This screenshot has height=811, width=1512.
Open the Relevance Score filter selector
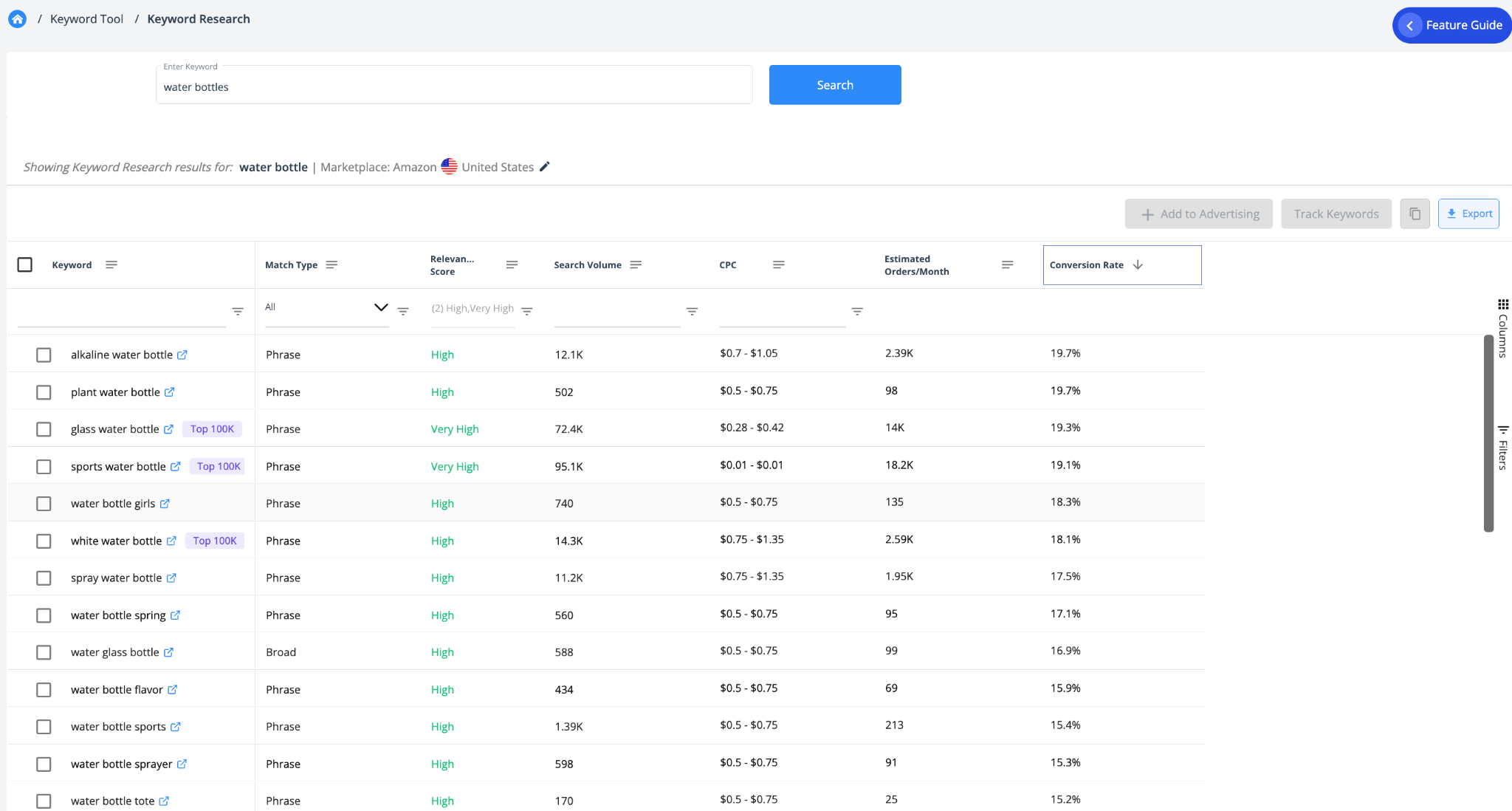(x=472, y=309)
